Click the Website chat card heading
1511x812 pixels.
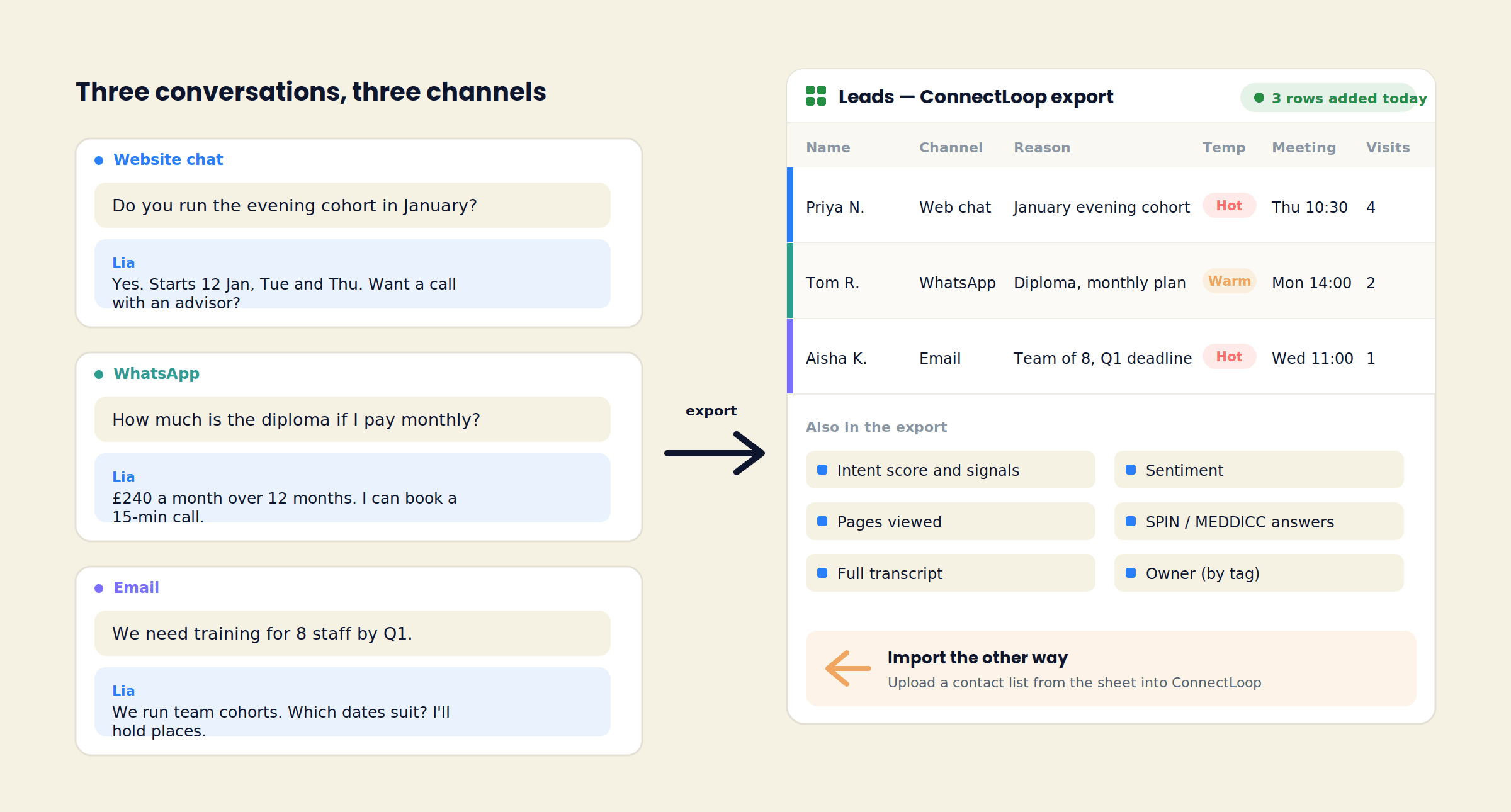tap(167, 159)
